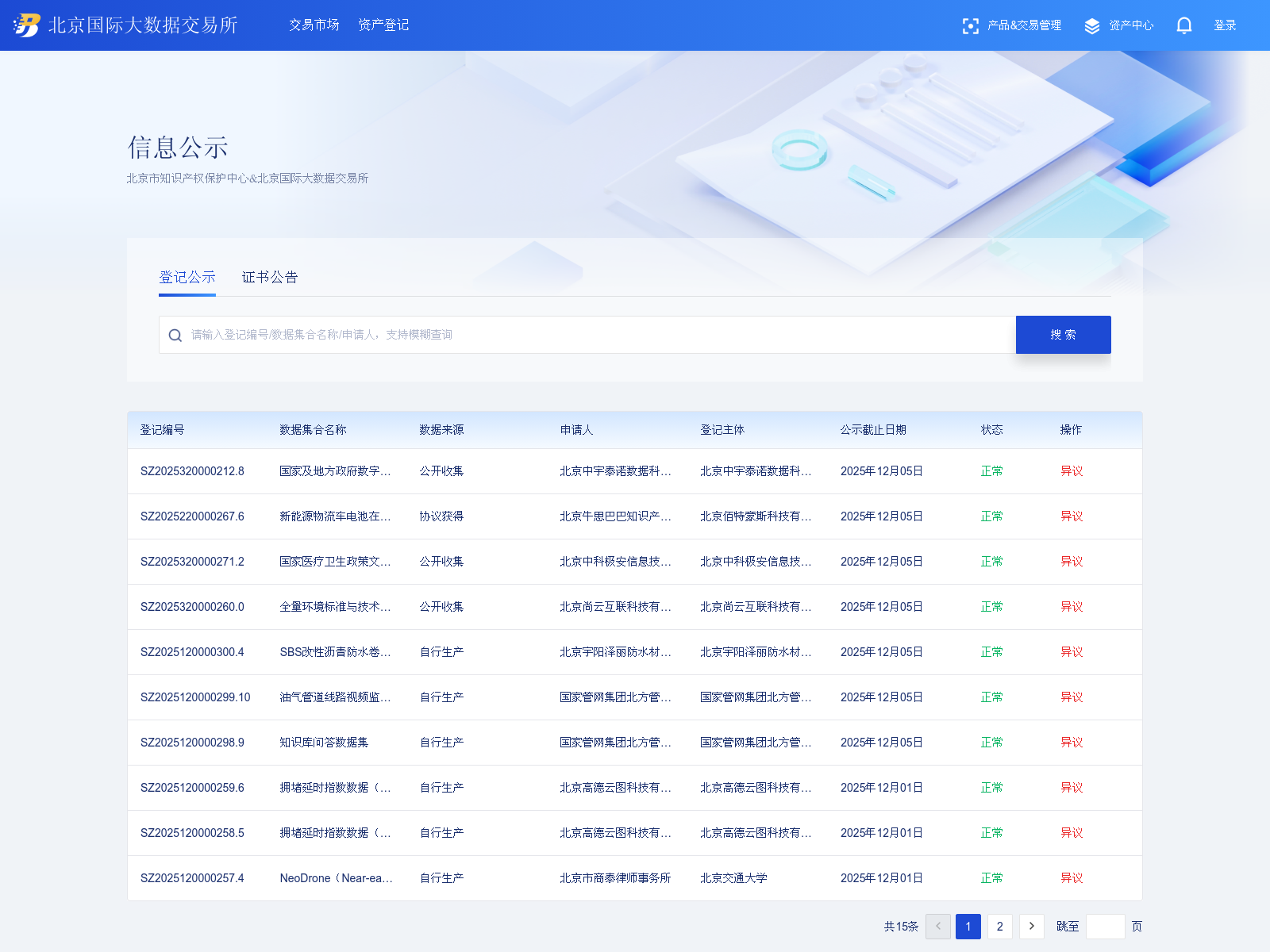
Task: Click the site title 北京国际大数据交易所
Action: [x=143, y=25]
